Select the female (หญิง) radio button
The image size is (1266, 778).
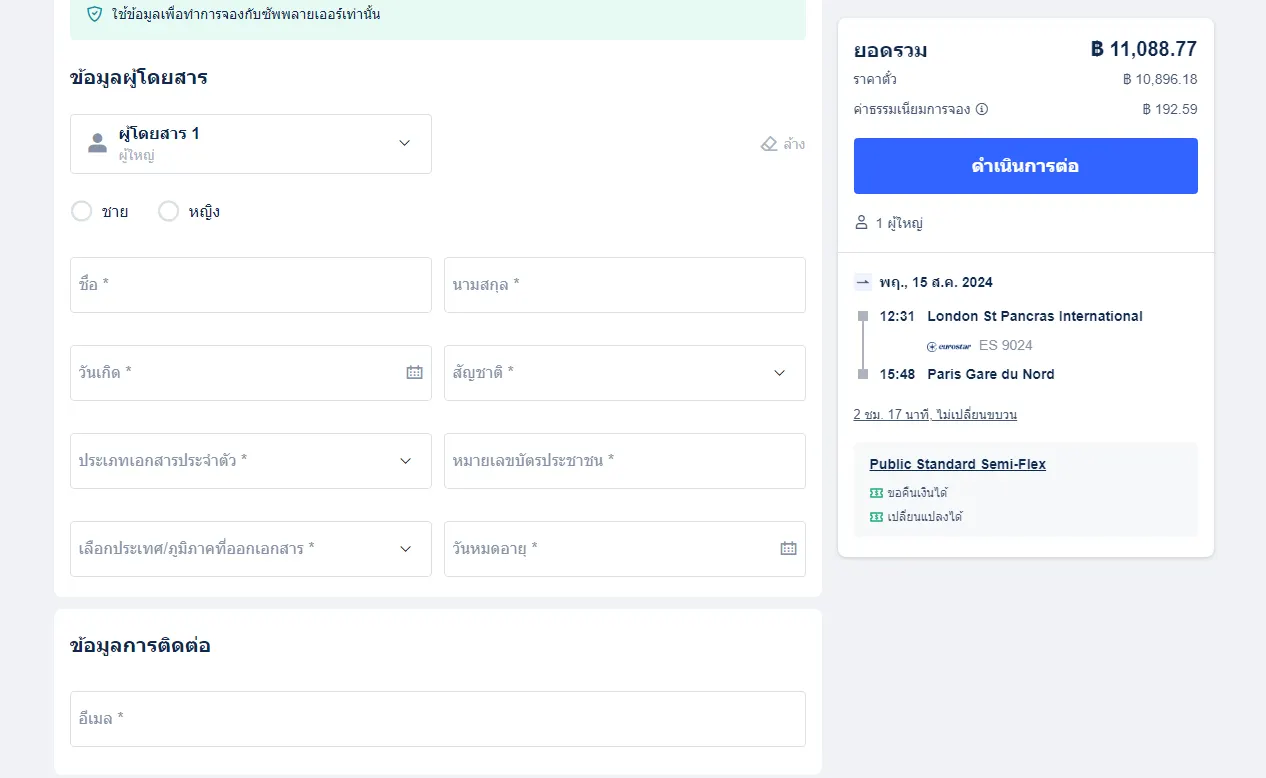pyautogui.click(x=169, y=211)
